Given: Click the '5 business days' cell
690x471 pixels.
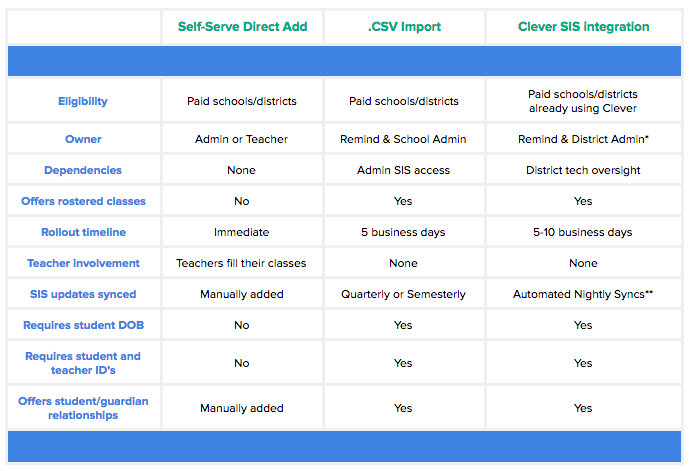Looking at the screenshot, I should [403, 232].
